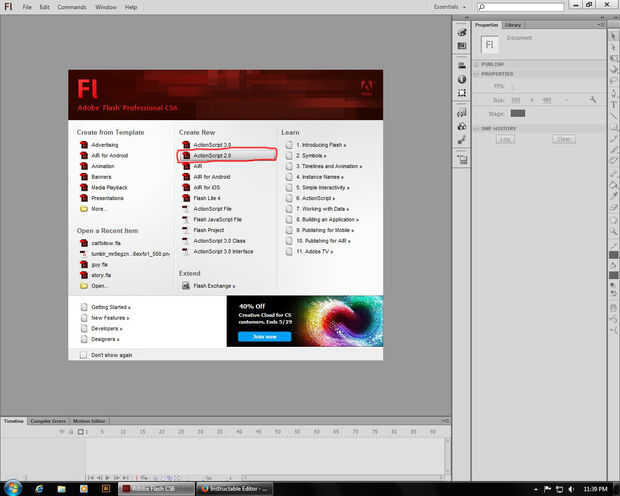The width and height of the screenshot is (620, 496).
Task: Open the Timelines and Animation lesson
Action: (x=324, y=166)
